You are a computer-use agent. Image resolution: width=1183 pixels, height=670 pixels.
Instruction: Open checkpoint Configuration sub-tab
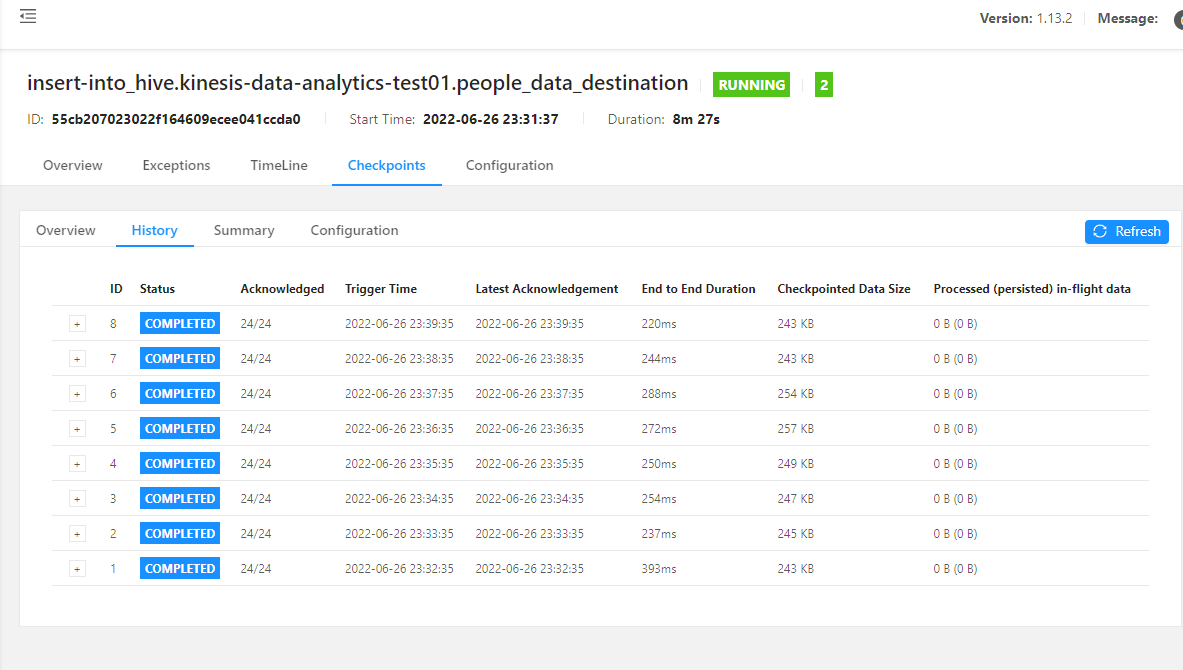click(x=355, y=230)
